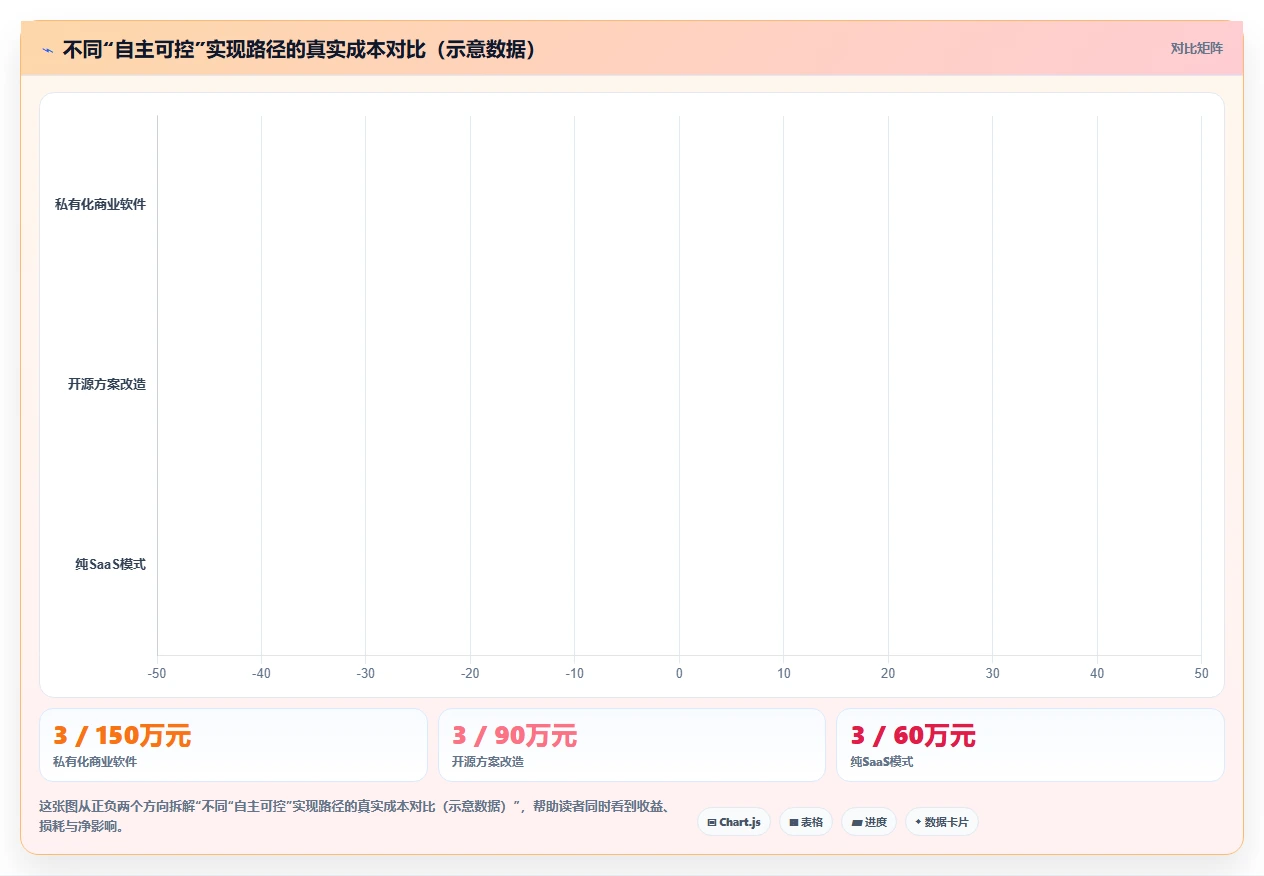The width and height of the screenshot is (1264, 876).
Task: Click the -20 tick on the x-axis
Action: 470,673
